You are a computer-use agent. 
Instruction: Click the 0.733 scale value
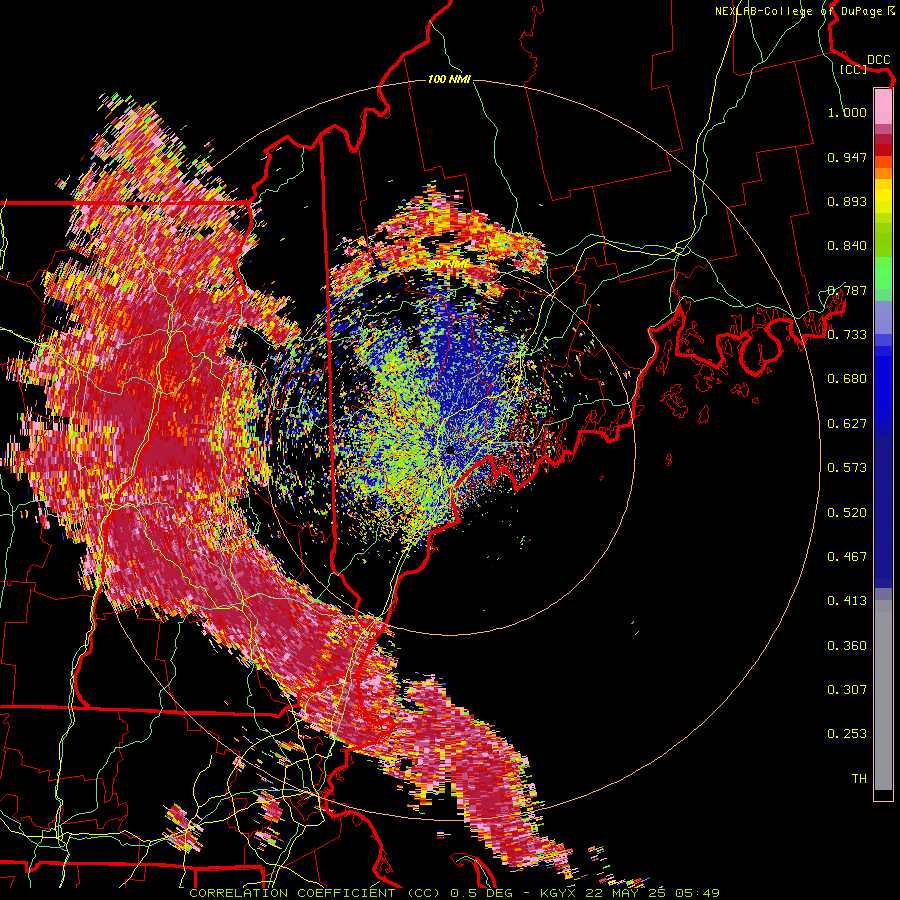tap(847, 335)
